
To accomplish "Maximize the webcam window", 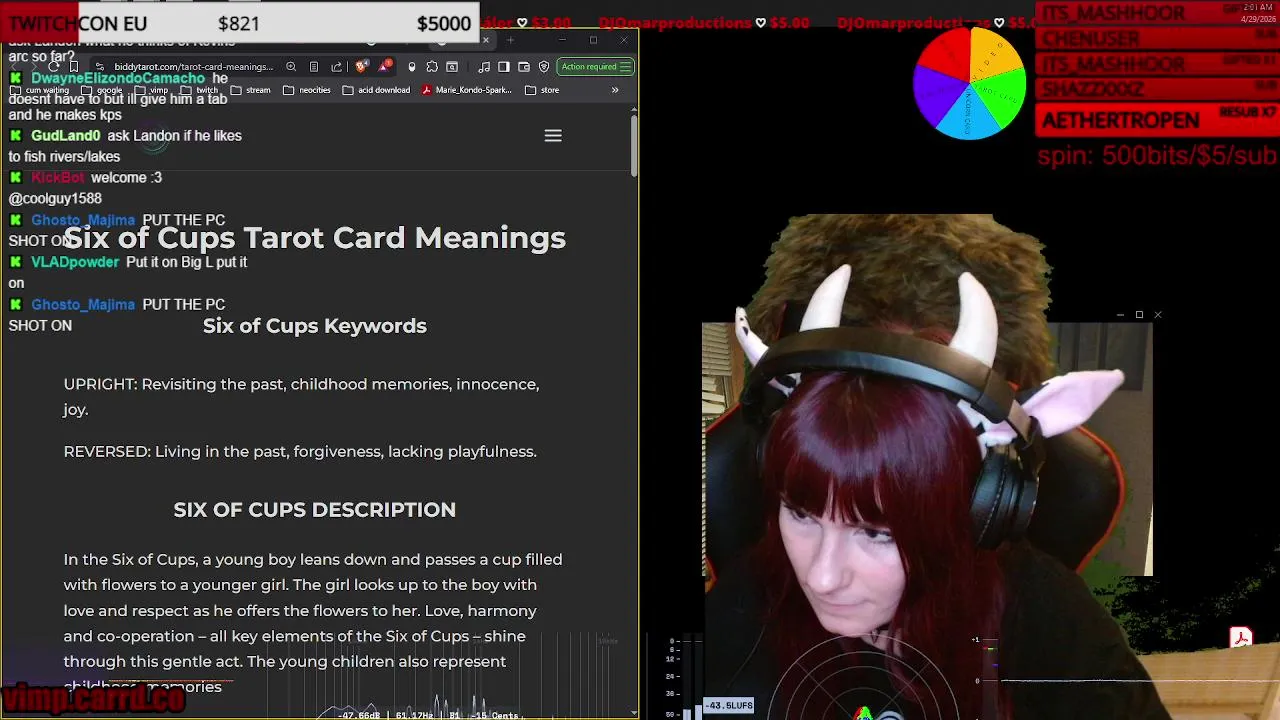I will click(x=1139, y=315).
